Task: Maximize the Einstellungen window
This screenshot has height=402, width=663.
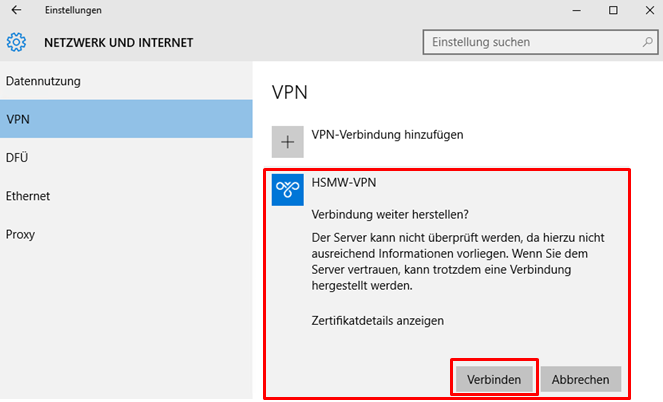Action: 613,10
